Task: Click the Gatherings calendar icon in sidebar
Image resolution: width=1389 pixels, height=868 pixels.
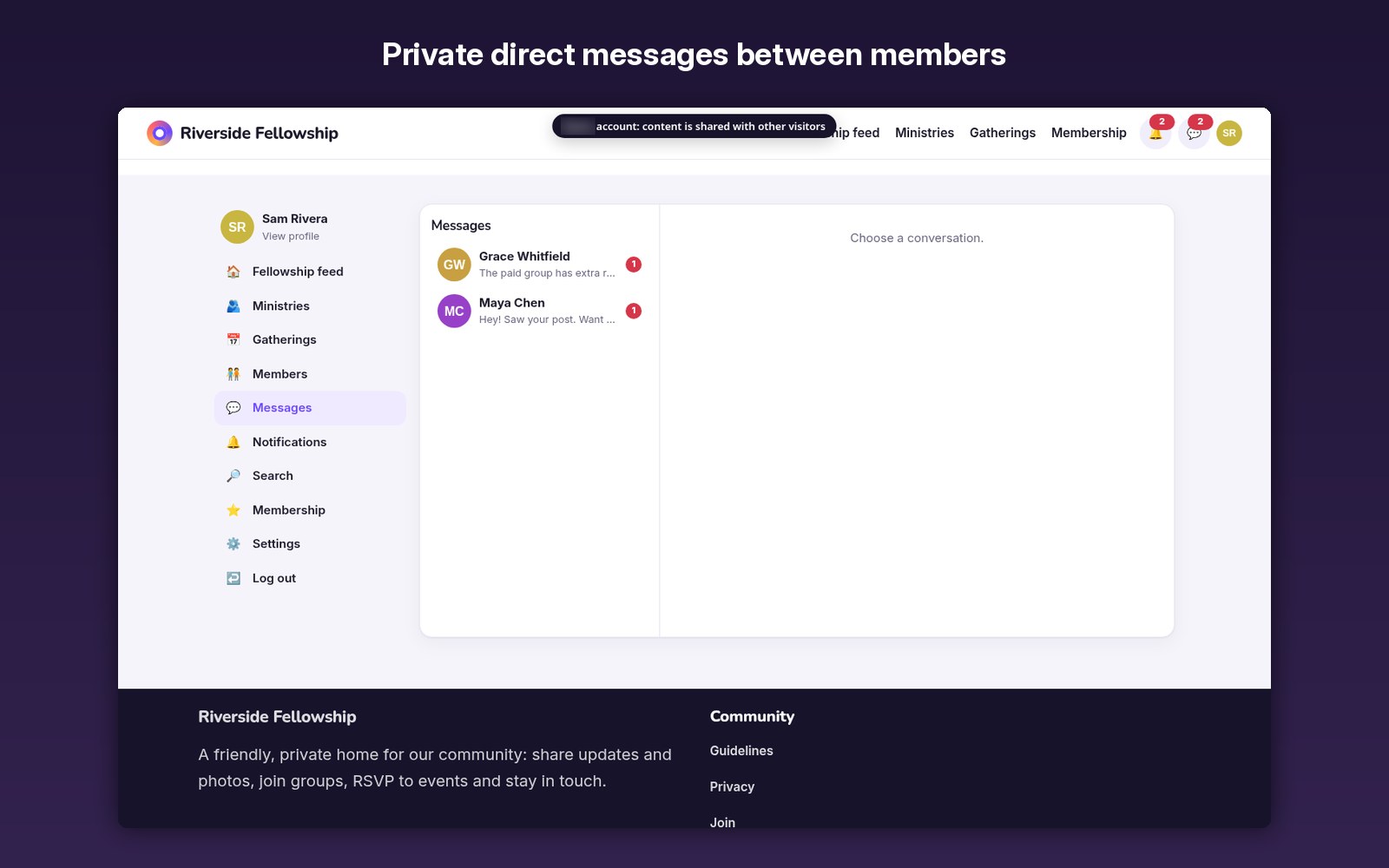Action: click(234, 339)
